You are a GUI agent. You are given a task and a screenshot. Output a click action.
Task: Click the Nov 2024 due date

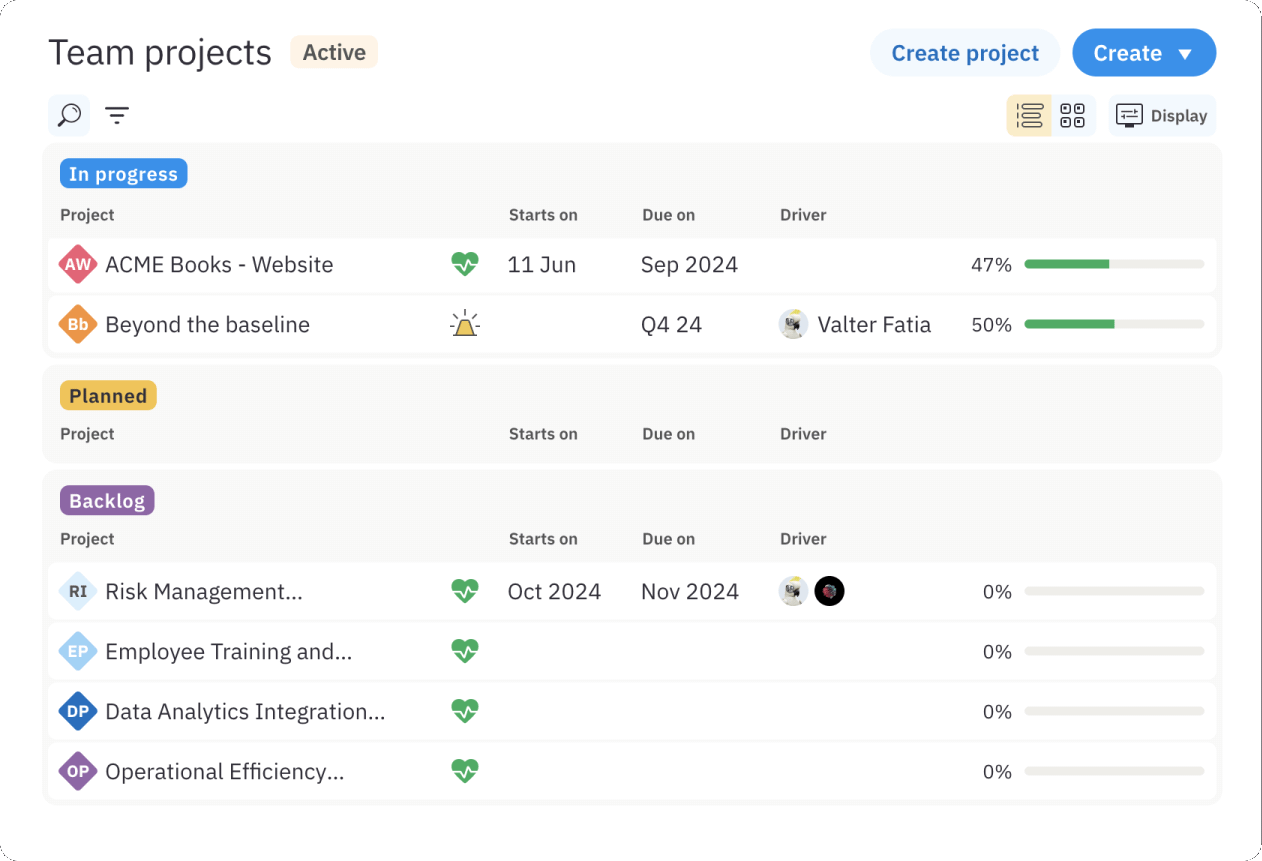point(690,592)
